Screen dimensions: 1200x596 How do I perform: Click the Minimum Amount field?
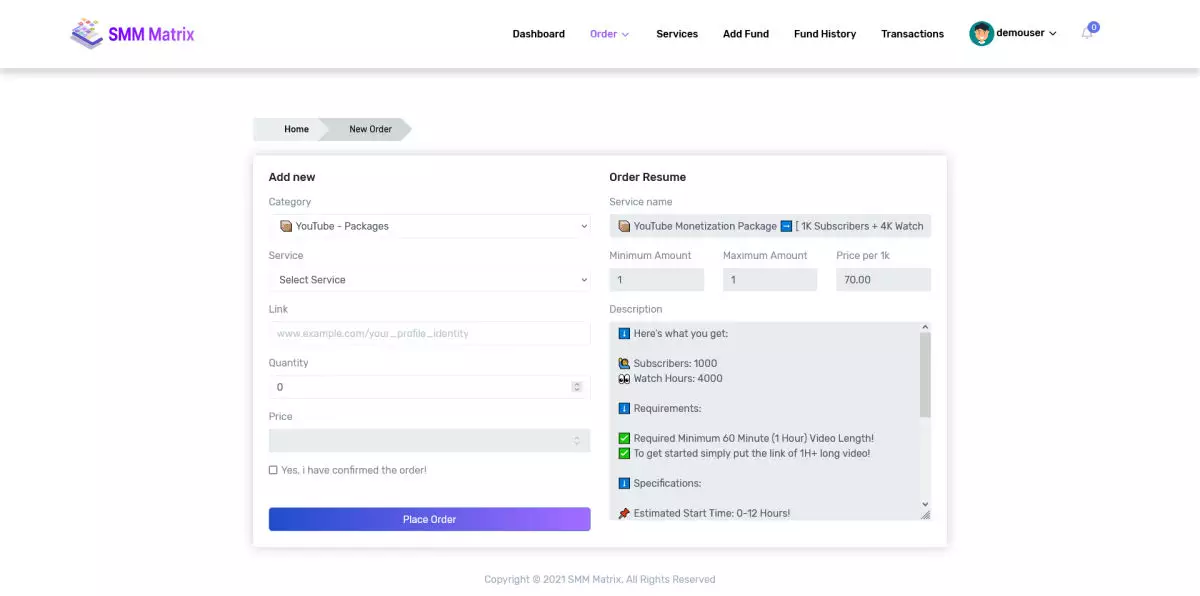tap(657, 280)
